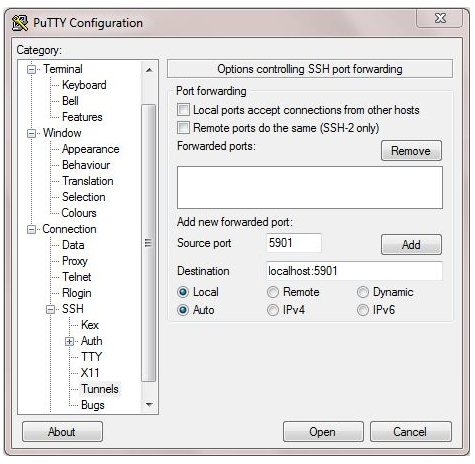Select the Remote radio button

point(273,292)
